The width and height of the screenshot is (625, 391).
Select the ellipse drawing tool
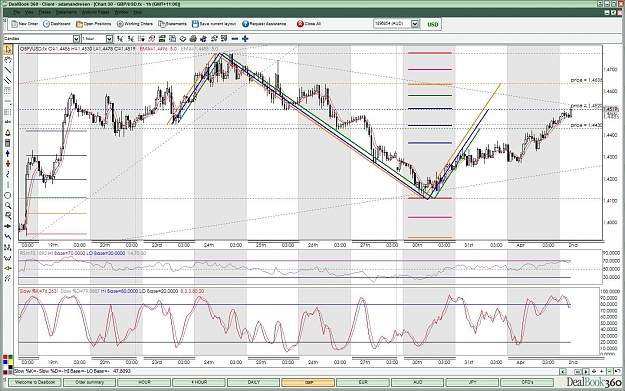8,195
